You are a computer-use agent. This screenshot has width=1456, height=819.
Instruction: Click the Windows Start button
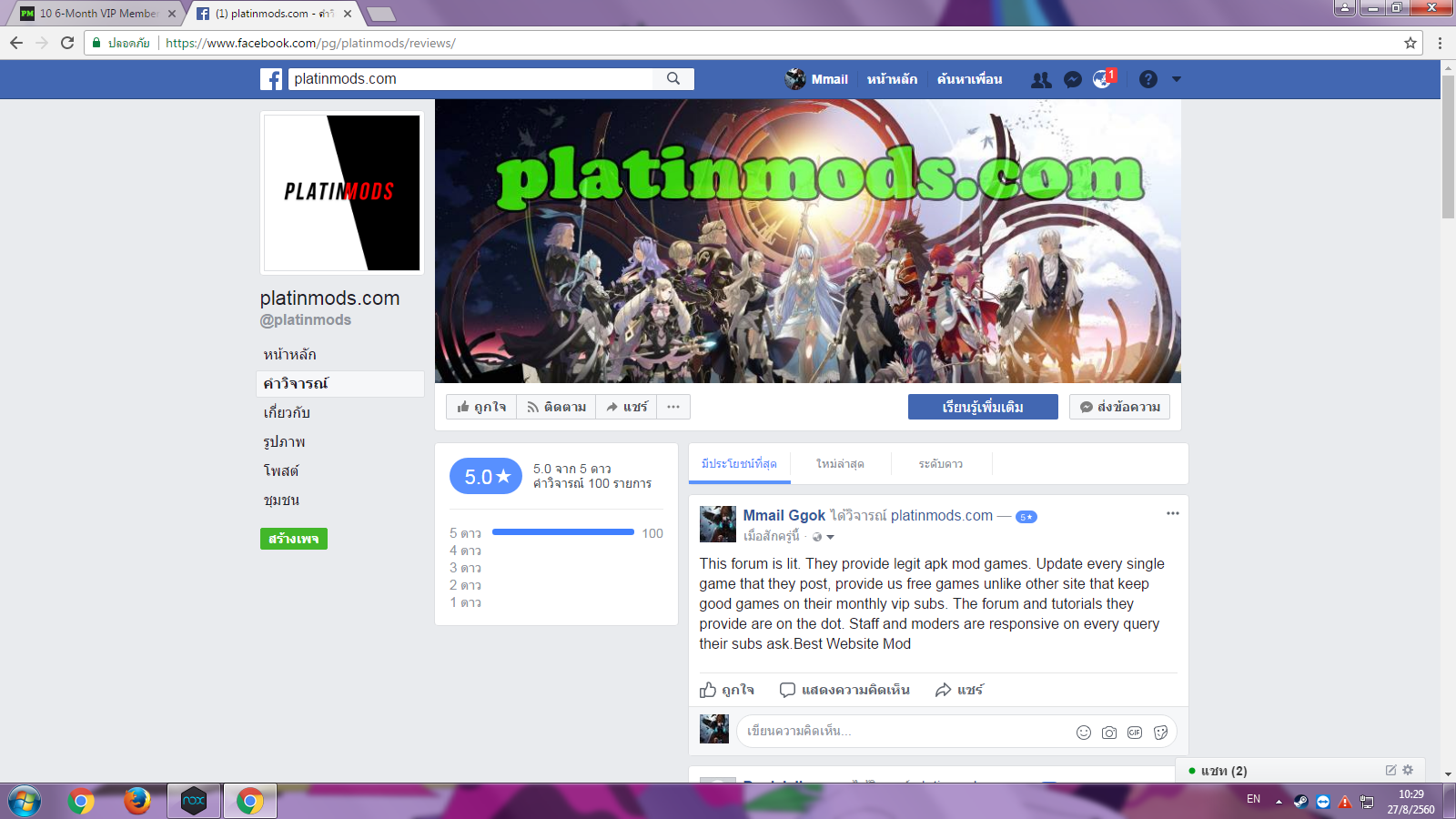click(25, 801)
